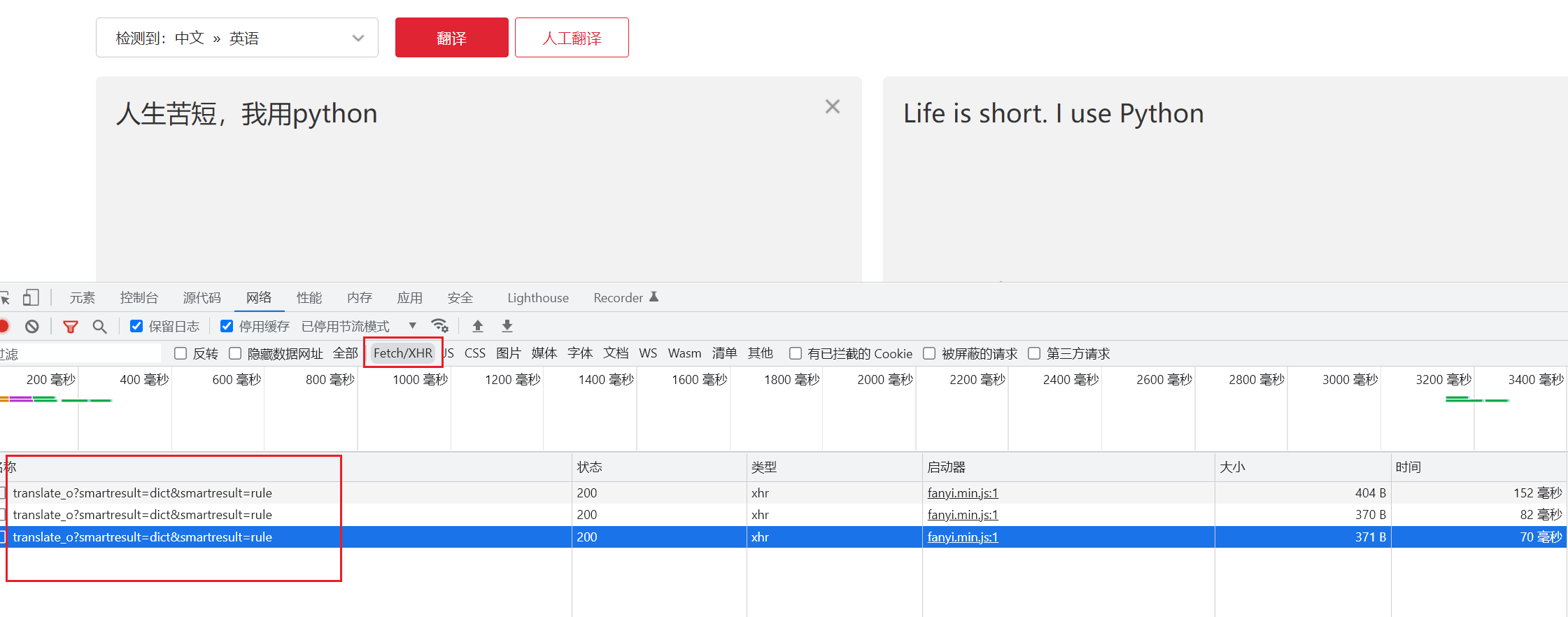Sort by 时间 time column header
This screenshot has height=617, width=1568.
1478,467
